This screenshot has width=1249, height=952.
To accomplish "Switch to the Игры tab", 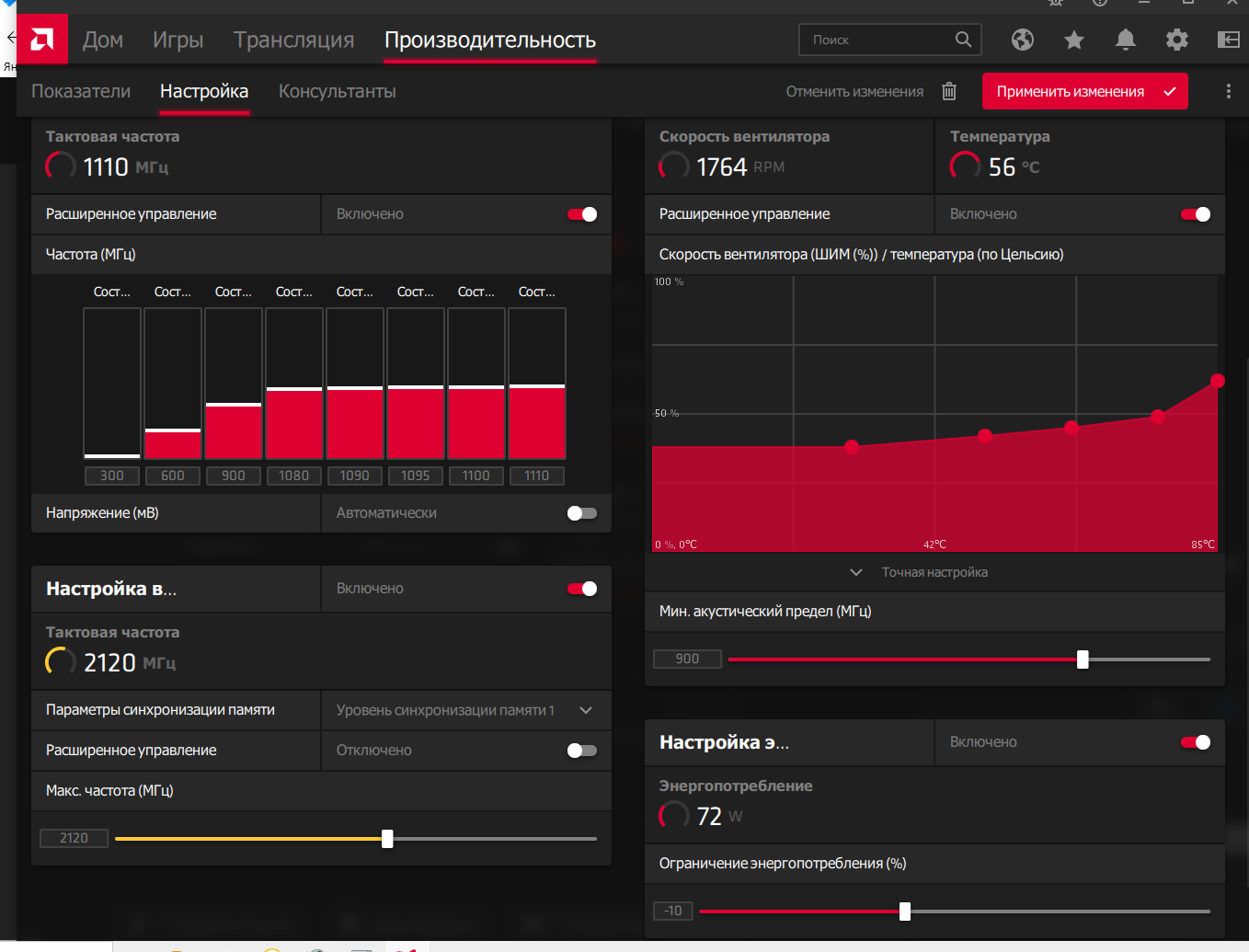I will click(178, 40).
